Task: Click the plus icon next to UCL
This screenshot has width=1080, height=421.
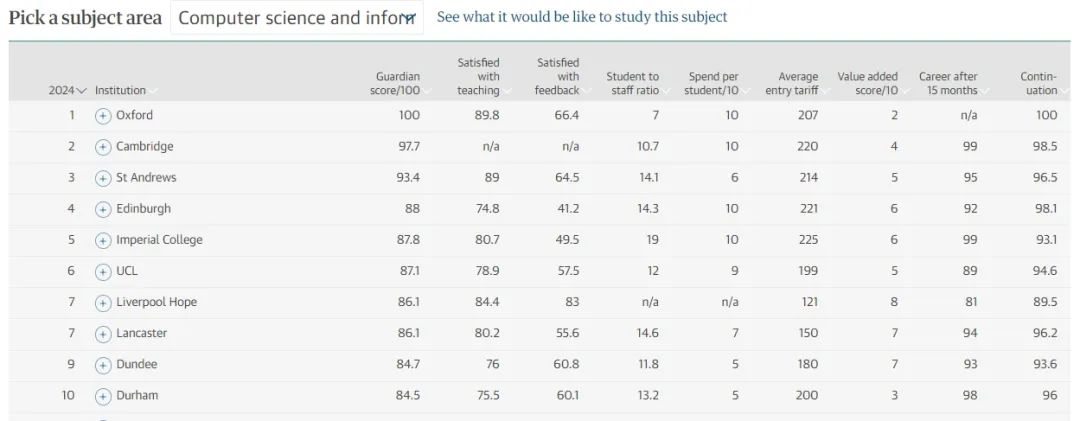Action: tap(103, 272)
